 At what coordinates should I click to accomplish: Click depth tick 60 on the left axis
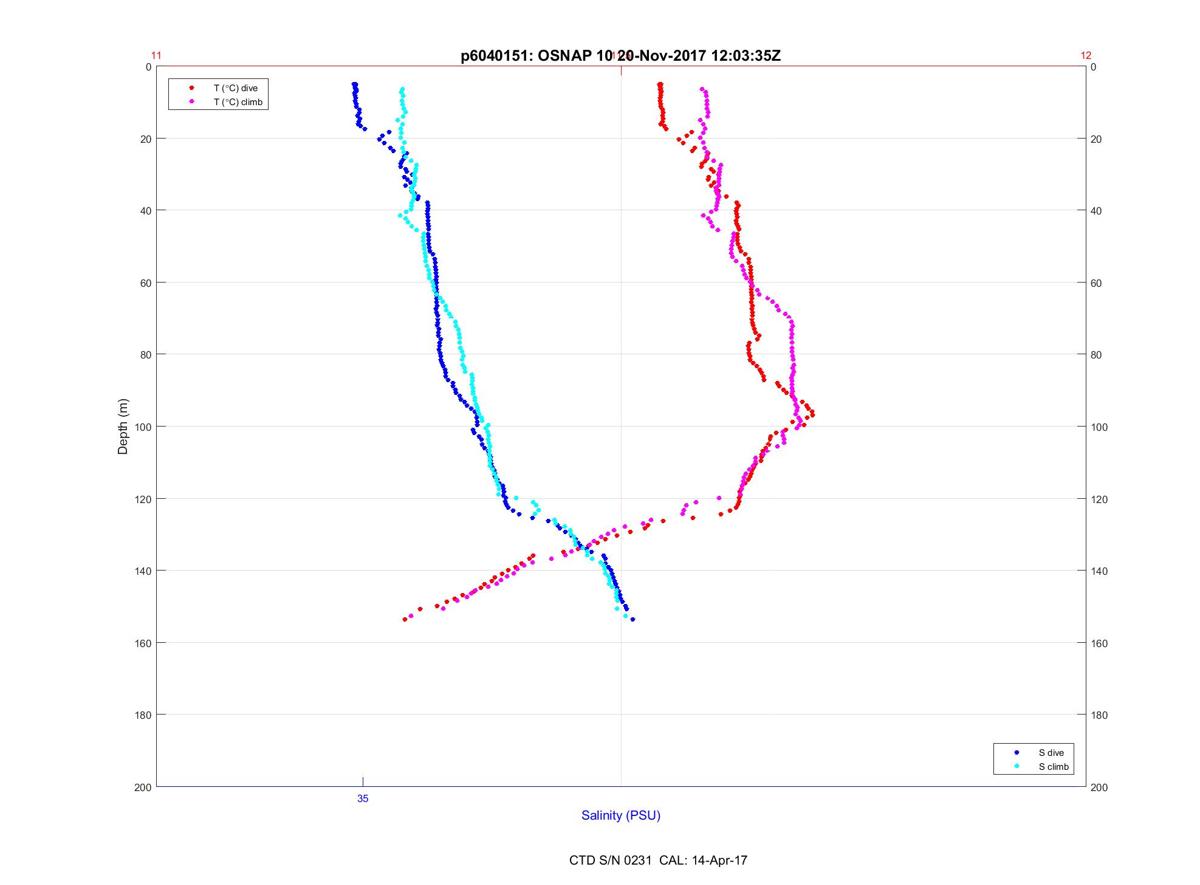click(146, 283)
